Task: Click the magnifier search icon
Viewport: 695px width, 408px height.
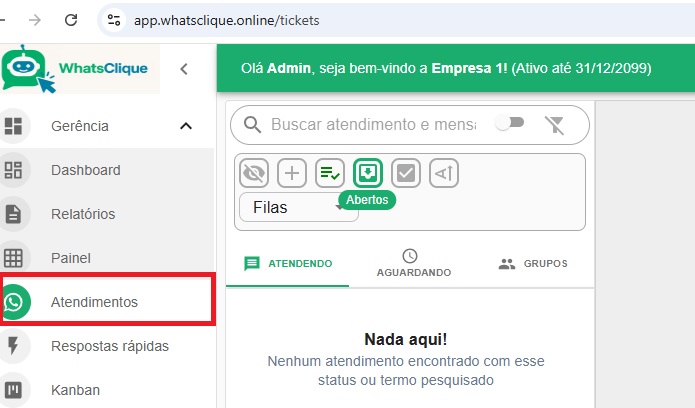Action: point(252,125)
